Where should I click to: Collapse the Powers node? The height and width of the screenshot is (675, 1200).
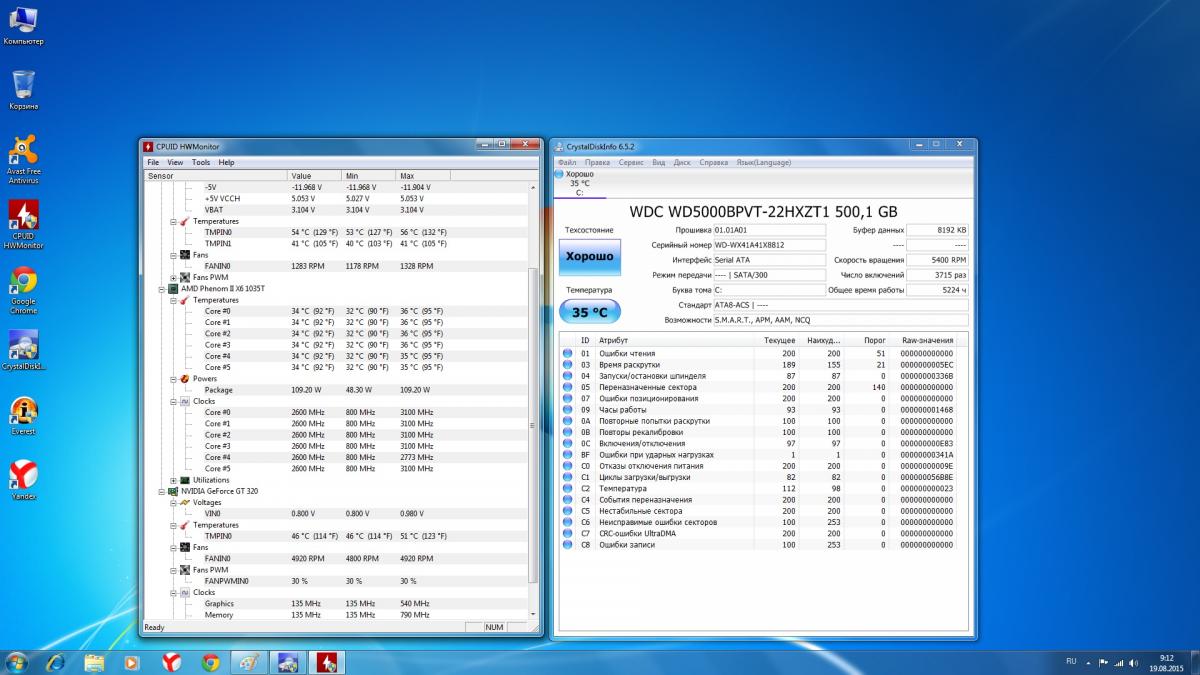click(x=173, y=379)
